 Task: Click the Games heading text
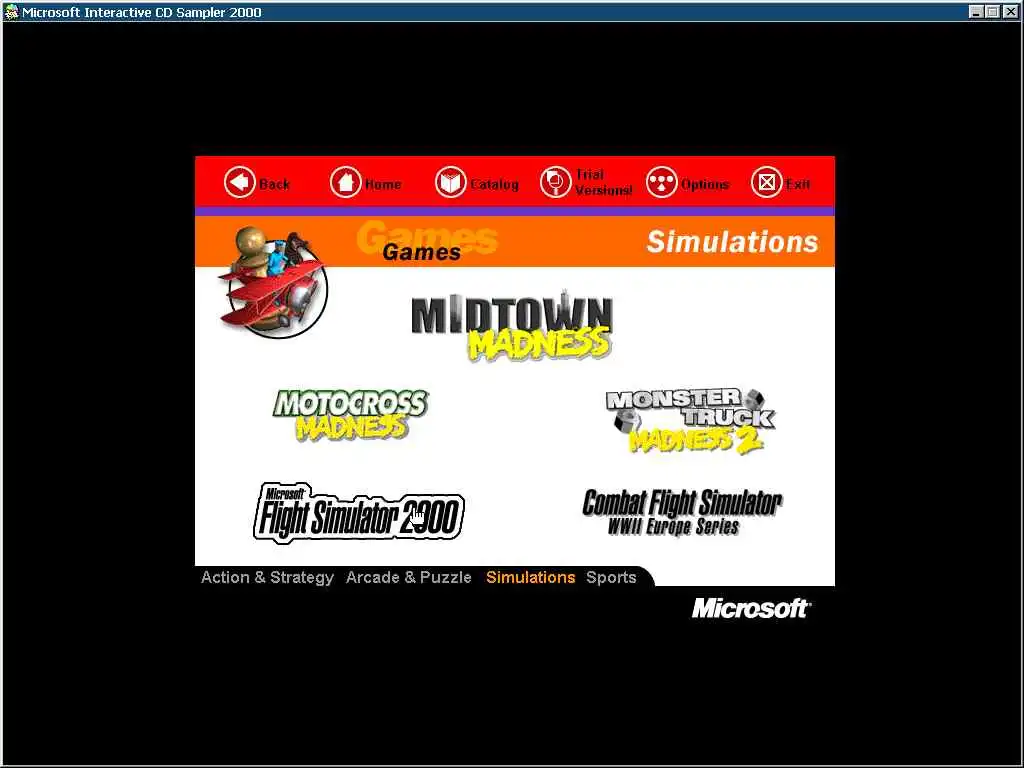tap(422, 252)
